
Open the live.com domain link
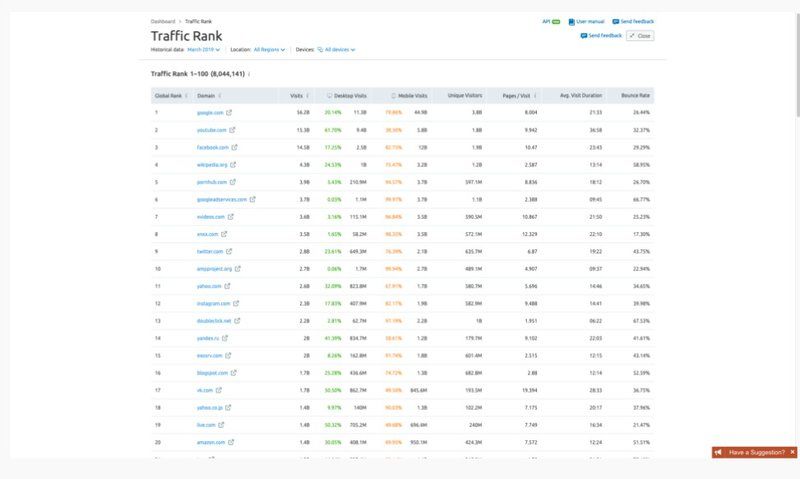pyautogui.click(x=206, y=425)
